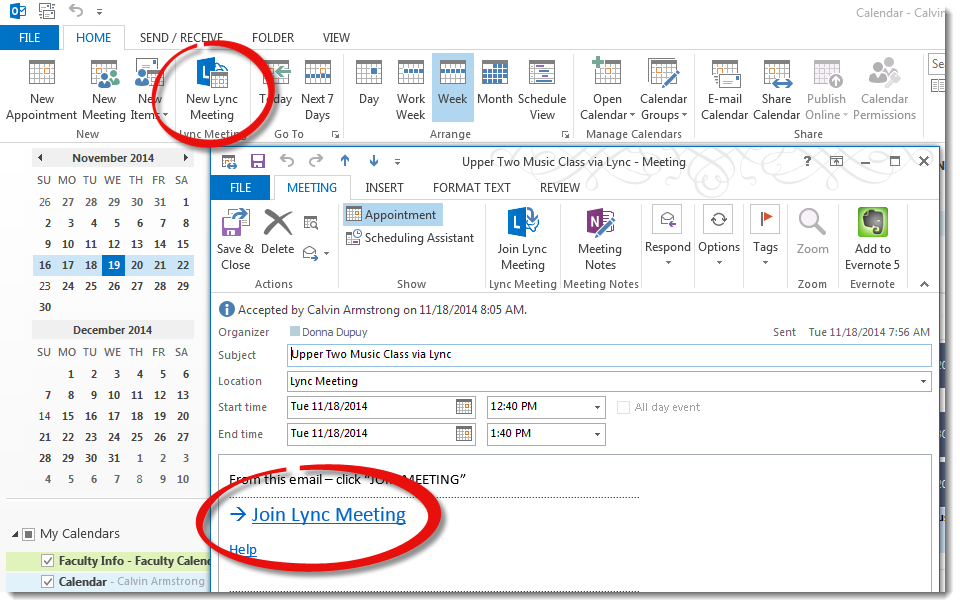Go to previous month in date navigator
Viewport: 960px width, 607px height.
40,157
